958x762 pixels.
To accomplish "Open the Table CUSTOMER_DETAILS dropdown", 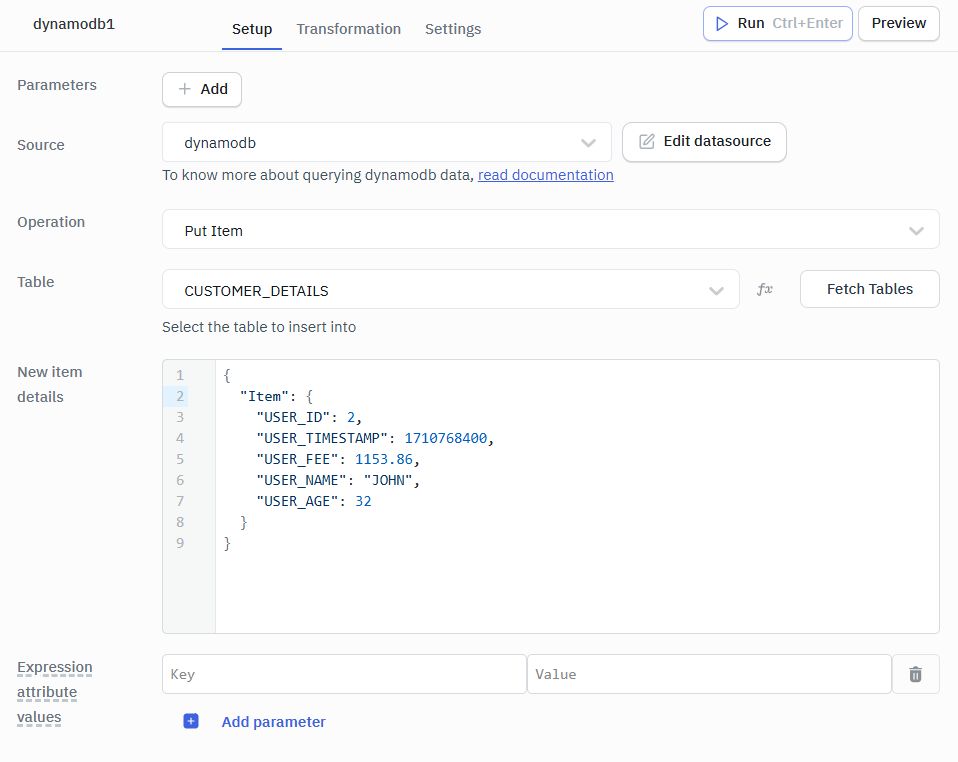I will [x=451, y=289].
